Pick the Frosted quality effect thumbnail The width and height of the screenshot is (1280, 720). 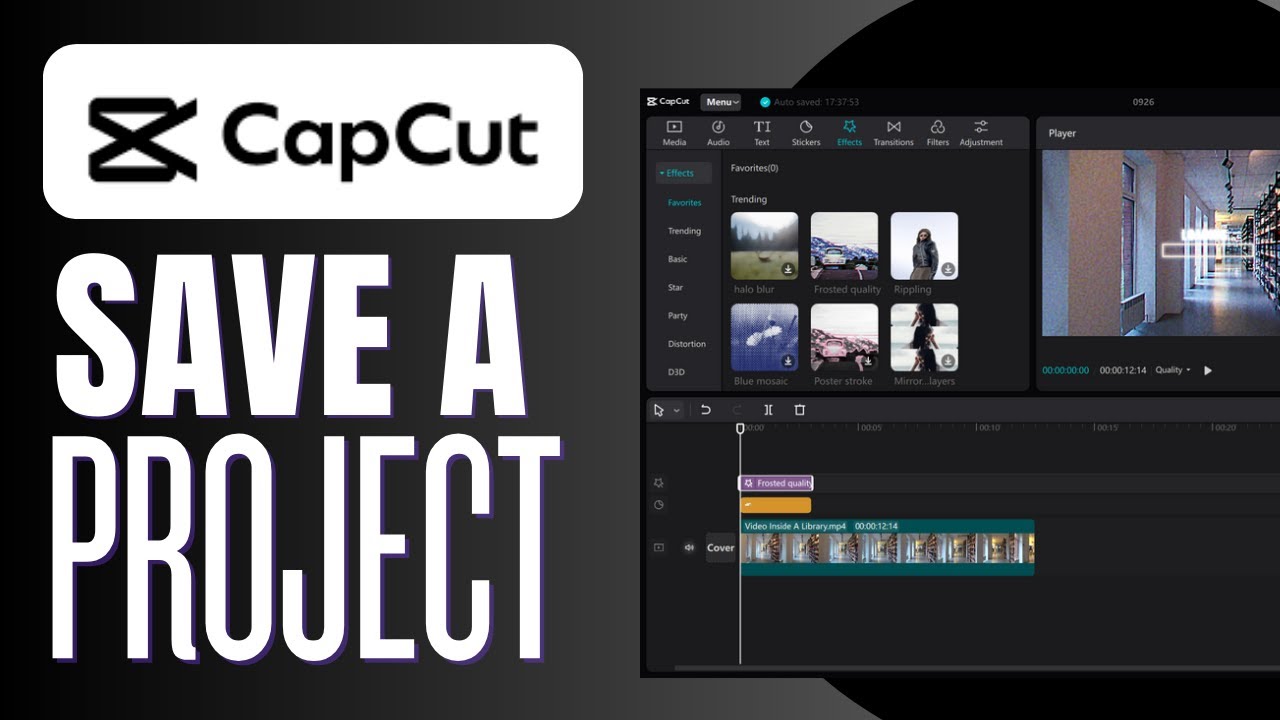tap(845, 245)
